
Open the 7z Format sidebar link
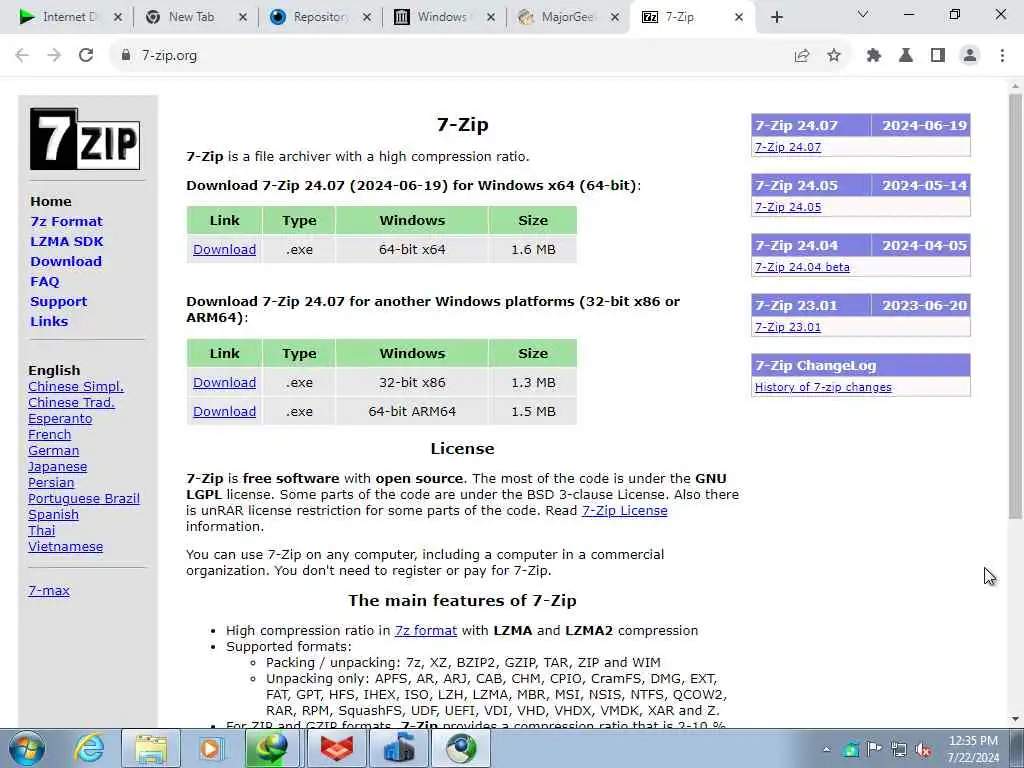67,221
